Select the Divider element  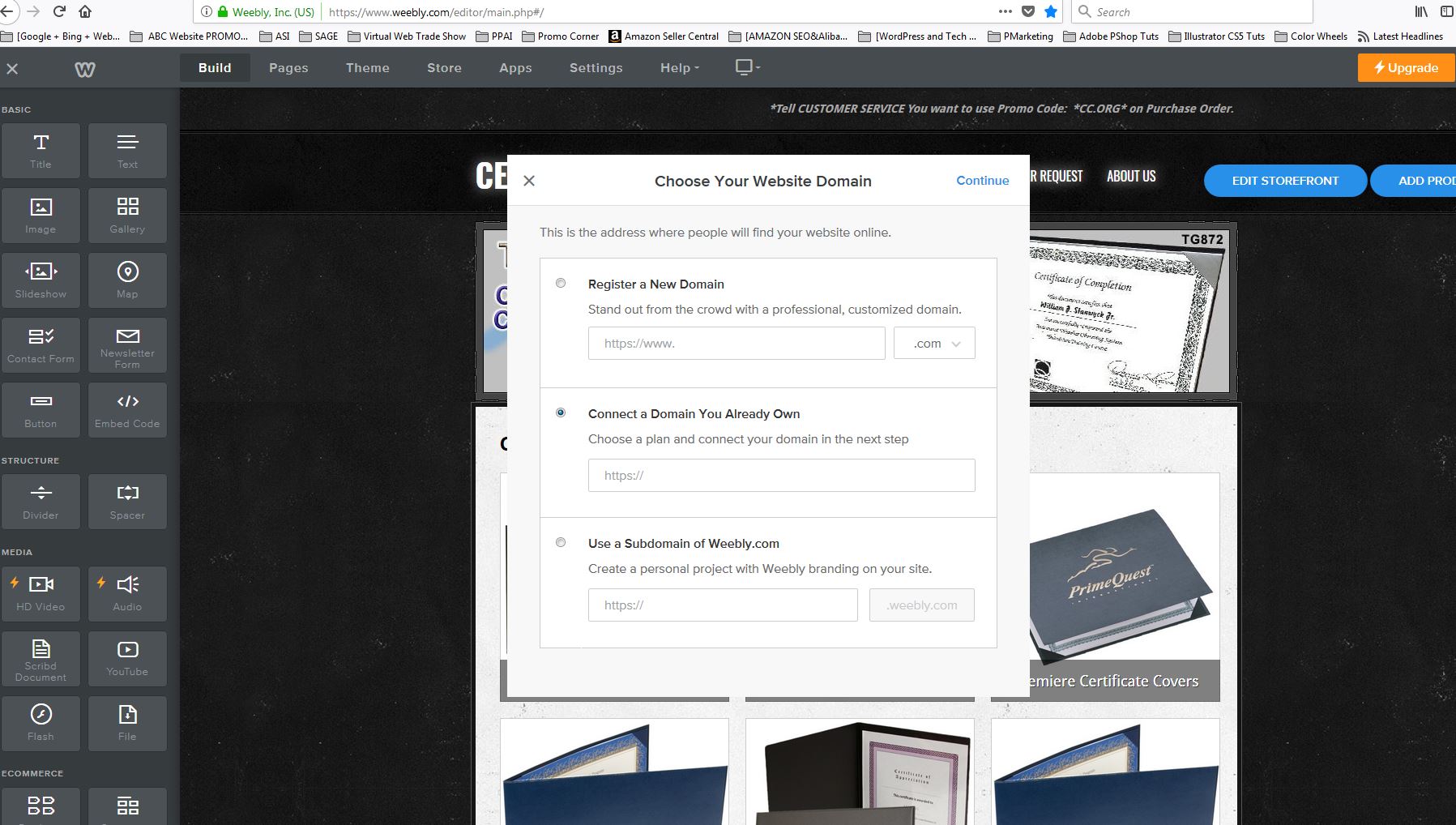coord(41,502)
